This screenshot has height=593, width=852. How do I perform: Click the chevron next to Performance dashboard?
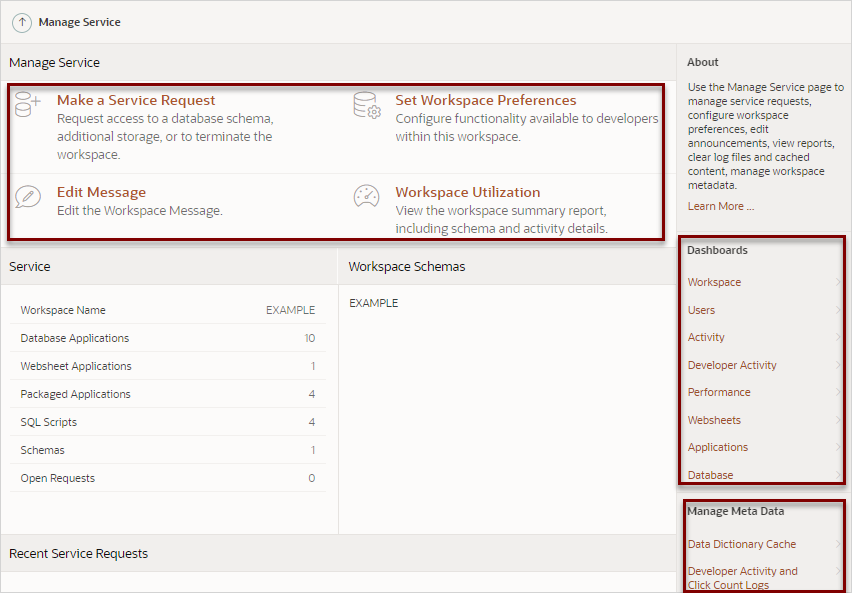tap(838, 392)
